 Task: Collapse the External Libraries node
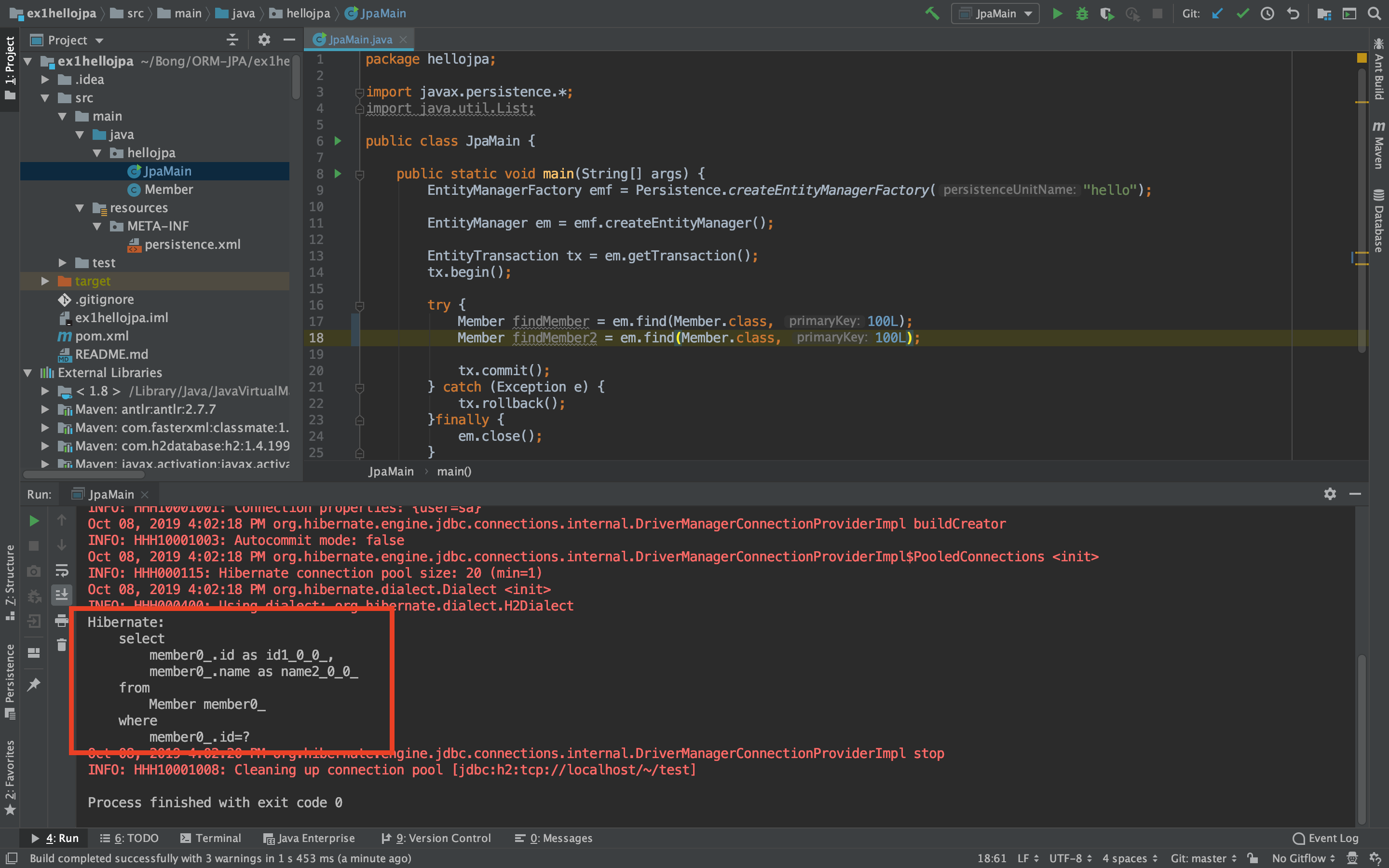coord(27,373)
